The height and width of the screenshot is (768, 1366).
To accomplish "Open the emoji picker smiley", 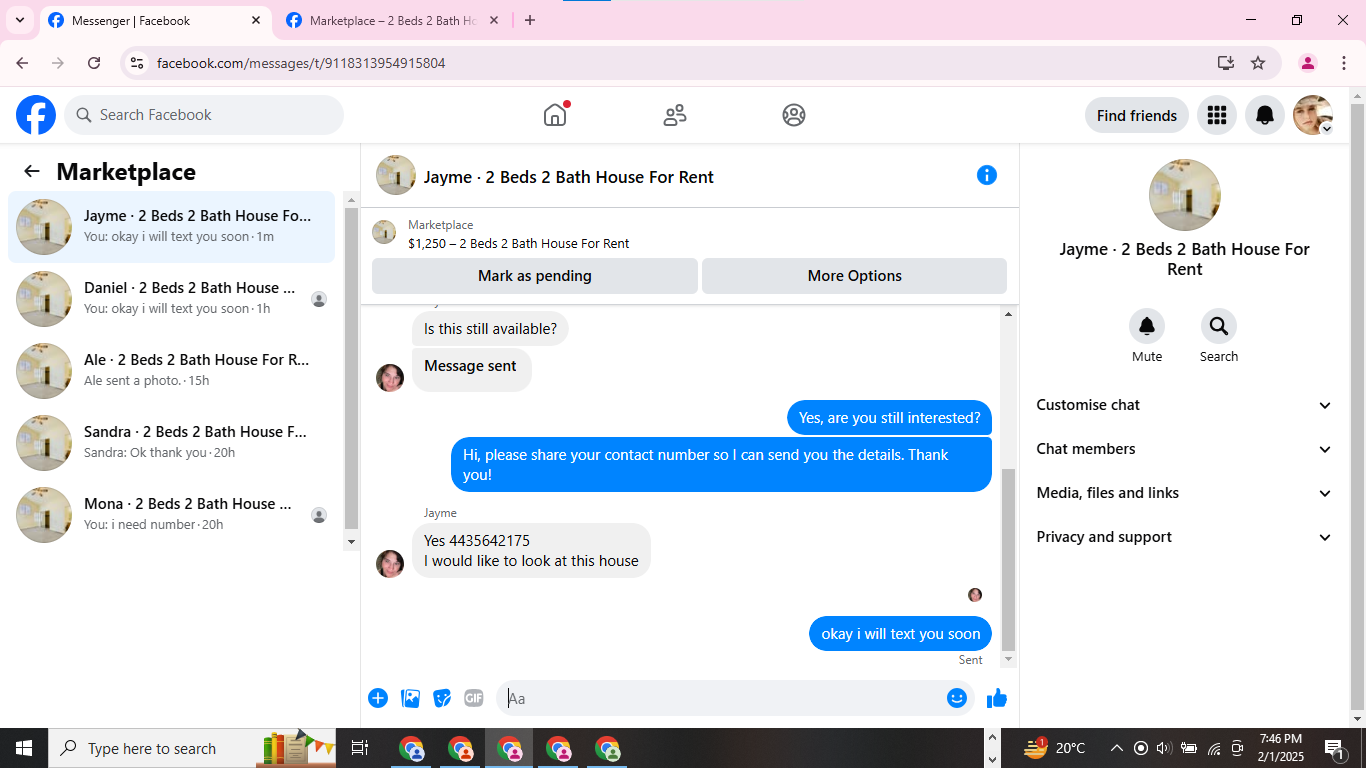I will 957,698.
